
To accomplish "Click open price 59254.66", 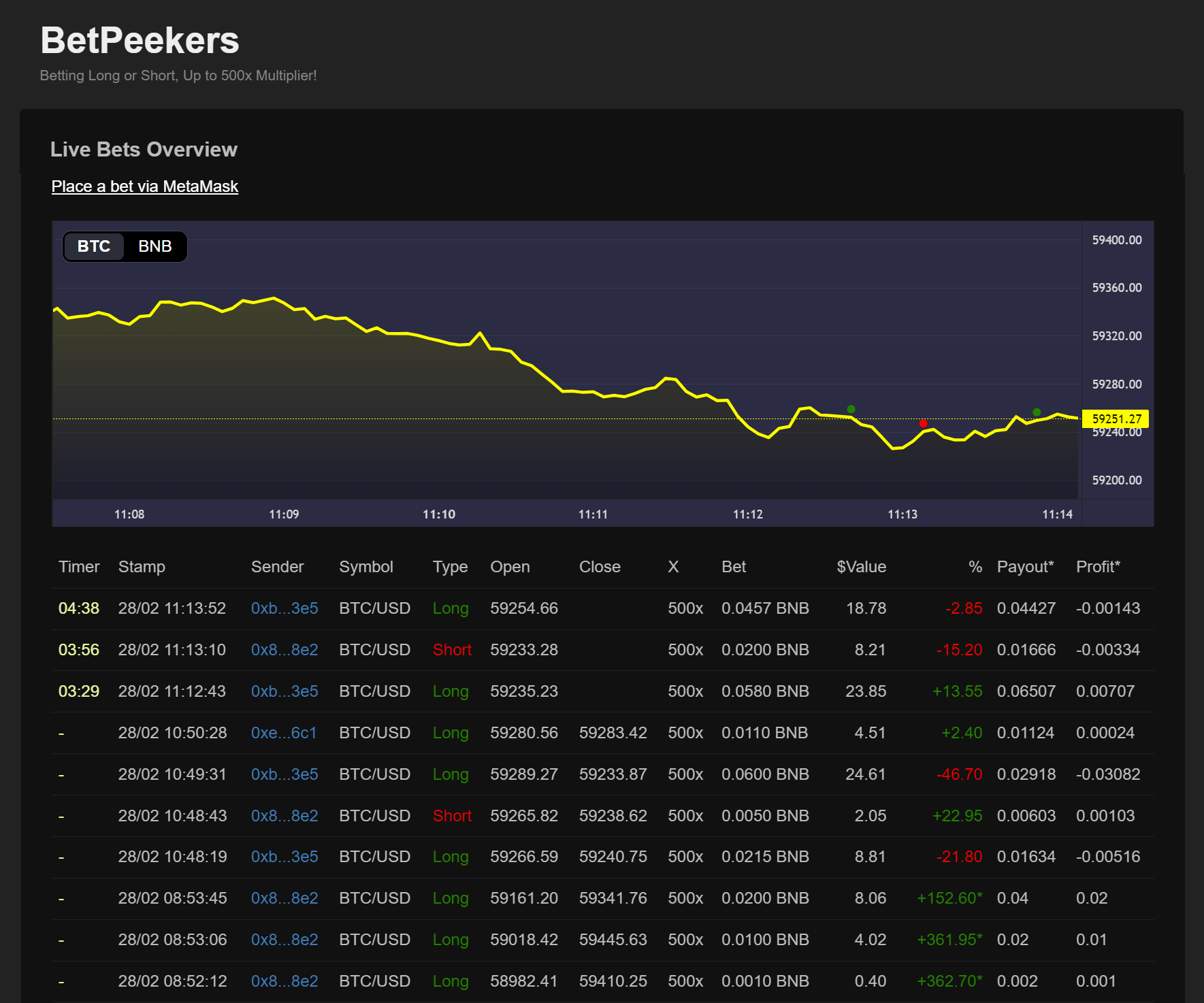I will tap(524, 608).
